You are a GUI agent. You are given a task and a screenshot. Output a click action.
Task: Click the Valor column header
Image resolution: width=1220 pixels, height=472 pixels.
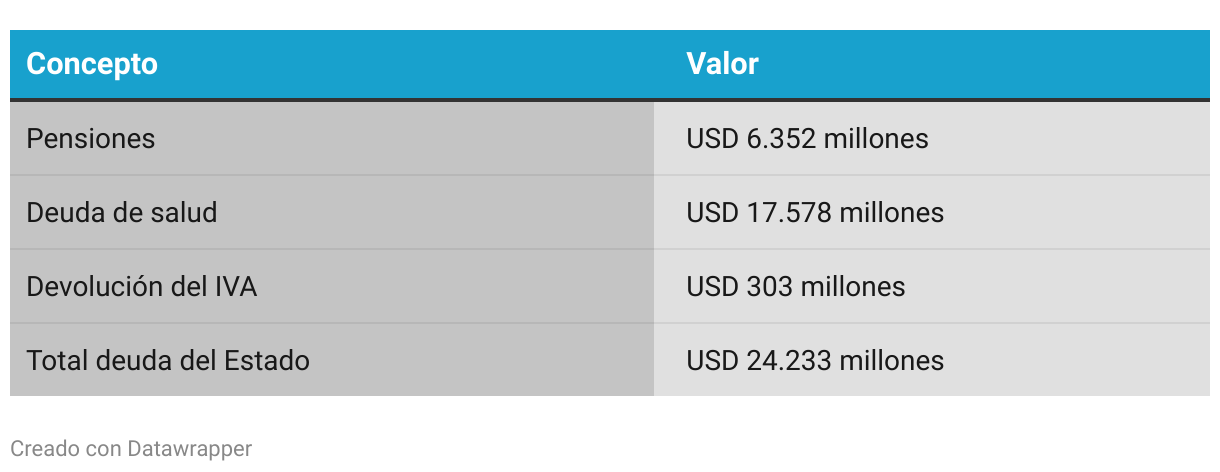[x=722, y=64]
